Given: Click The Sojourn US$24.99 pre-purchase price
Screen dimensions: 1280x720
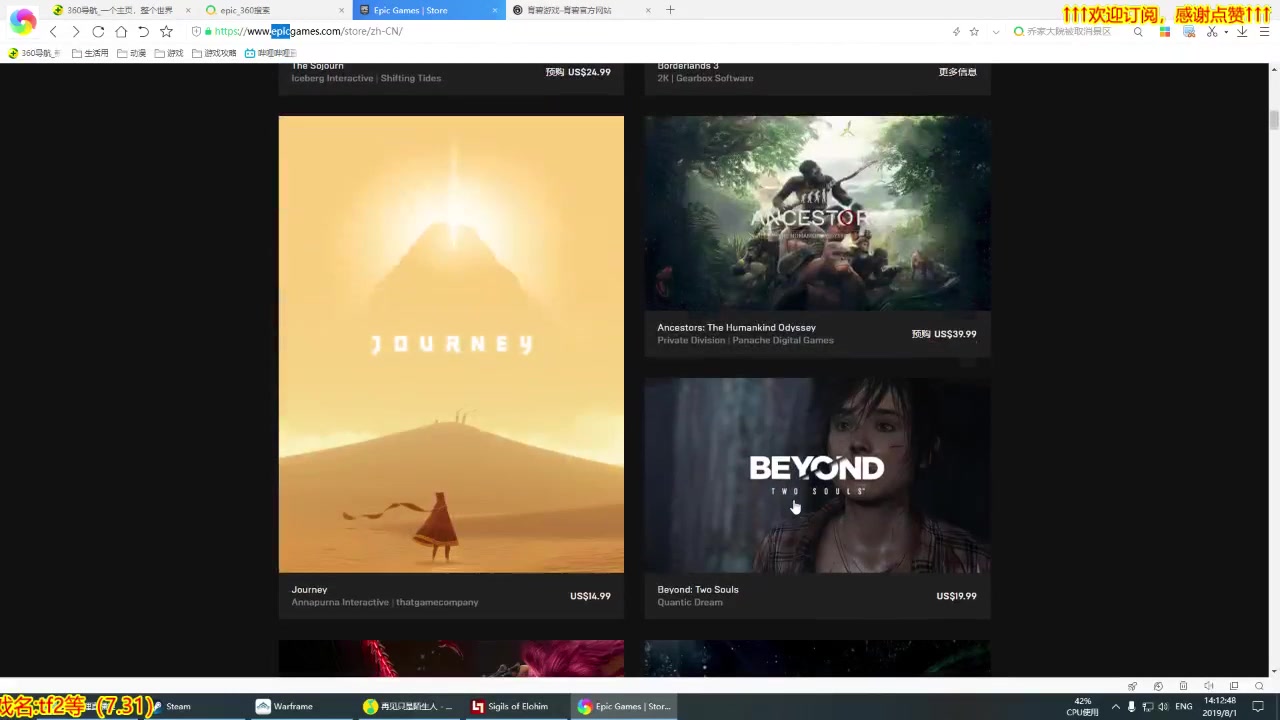Looking at the screenshot, I should [x=578, y=72].
